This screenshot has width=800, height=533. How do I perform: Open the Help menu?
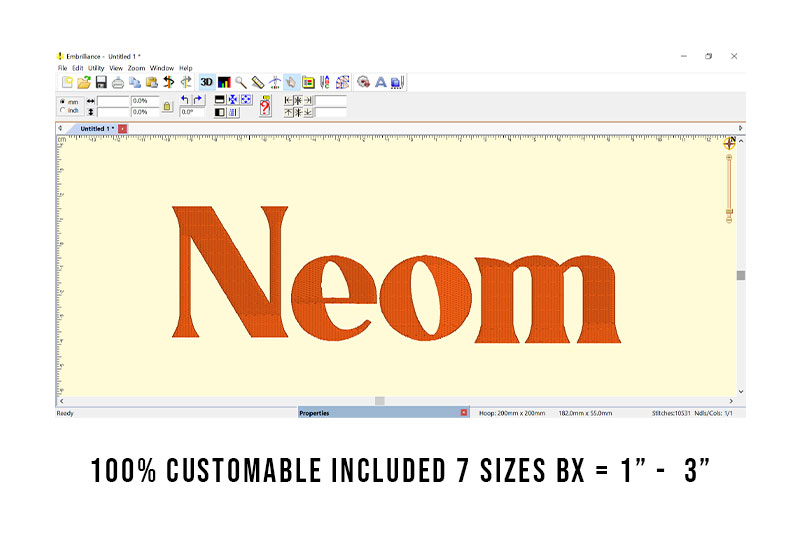pos(186,68)
